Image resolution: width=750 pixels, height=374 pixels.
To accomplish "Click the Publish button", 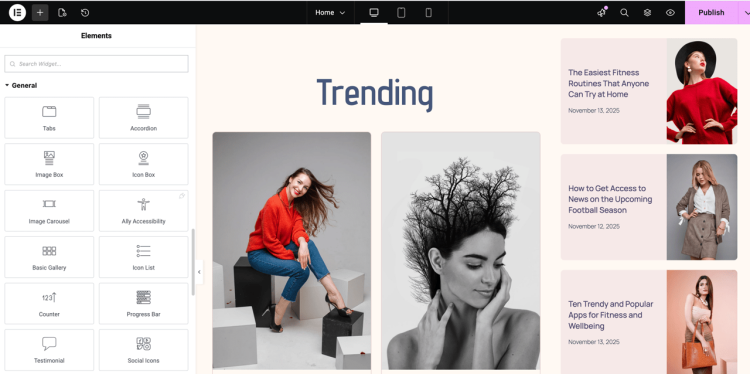I will [711, 12].
